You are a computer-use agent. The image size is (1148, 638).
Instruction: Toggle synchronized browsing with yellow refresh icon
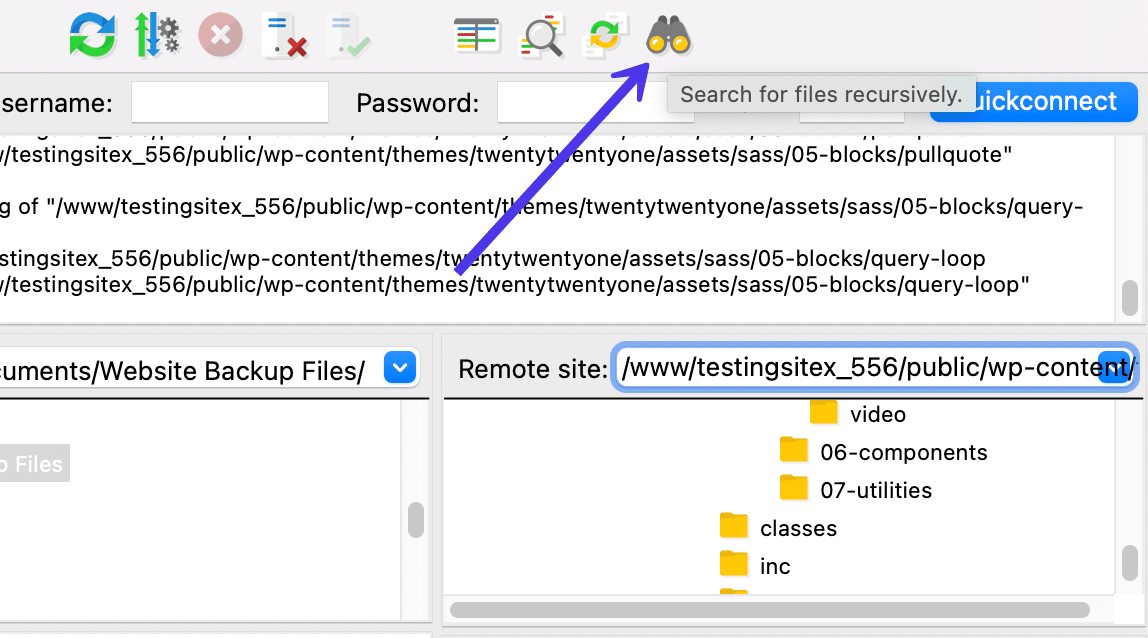pyautogui.click(x=605, y=36)
